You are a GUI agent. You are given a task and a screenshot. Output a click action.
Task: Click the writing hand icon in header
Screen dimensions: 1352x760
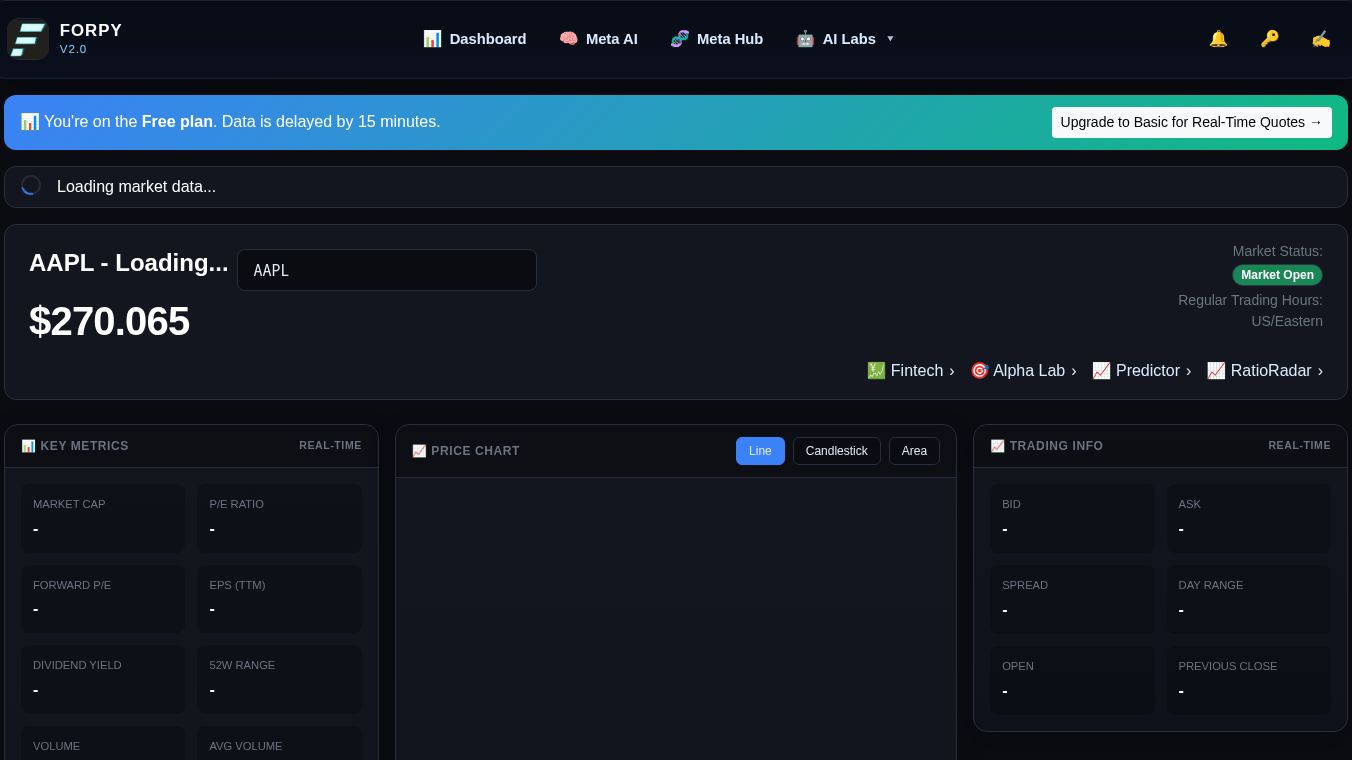click(x=1321, y=39)
